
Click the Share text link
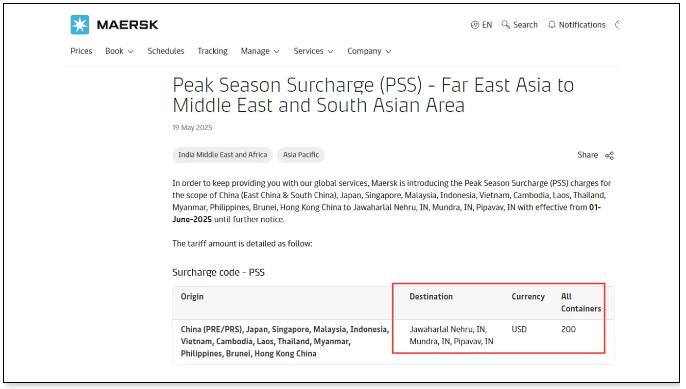(x=588, y=155)
